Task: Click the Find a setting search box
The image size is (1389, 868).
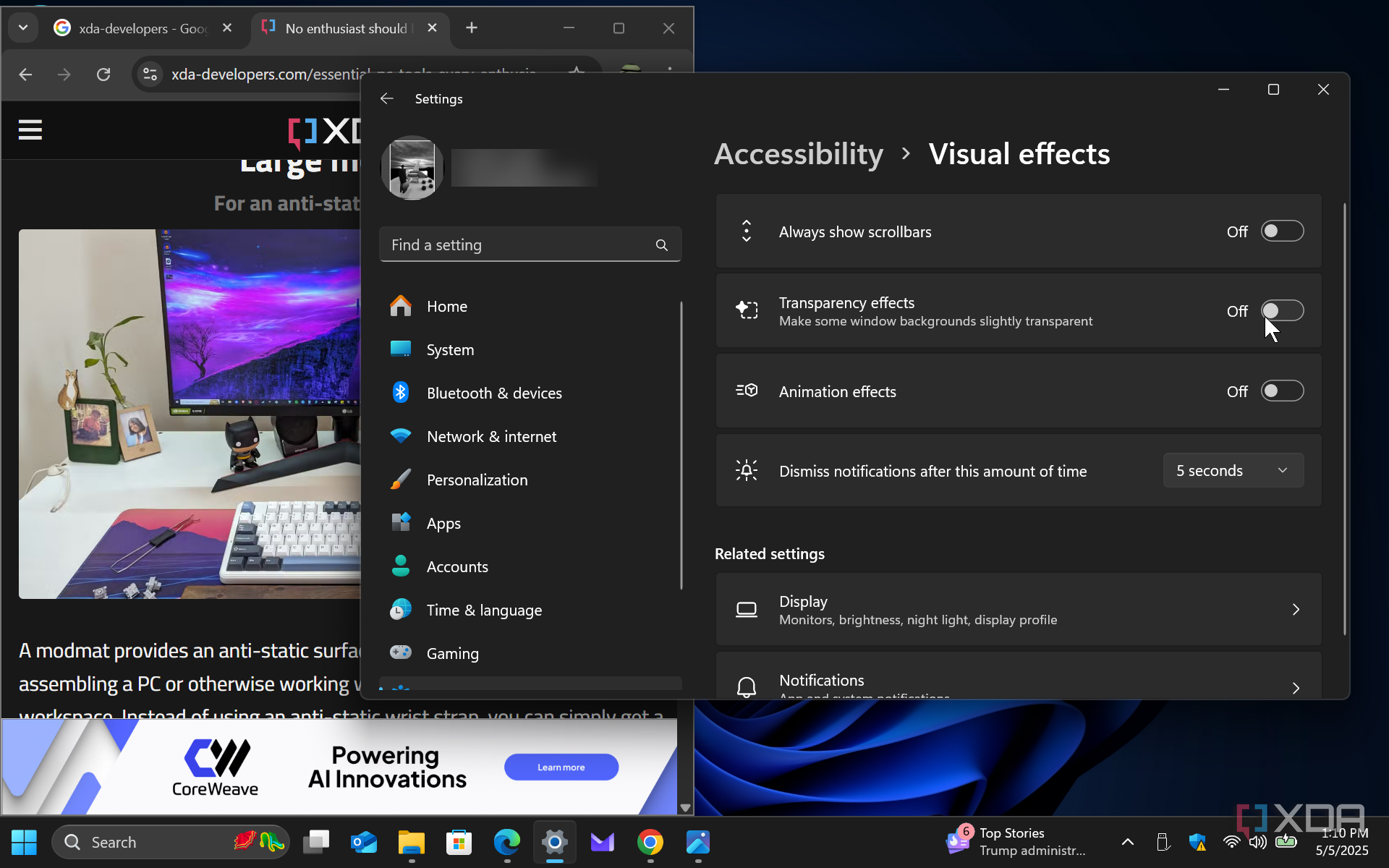Action: pos(530,245)
